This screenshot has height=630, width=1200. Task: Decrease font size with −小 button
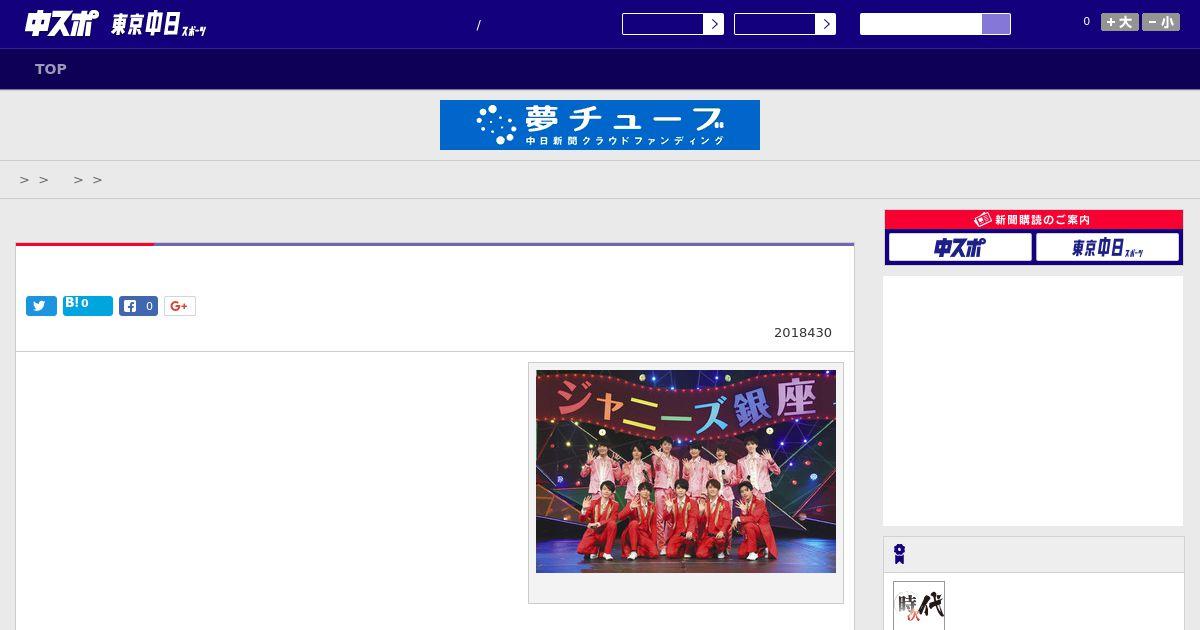[1161, 22]
